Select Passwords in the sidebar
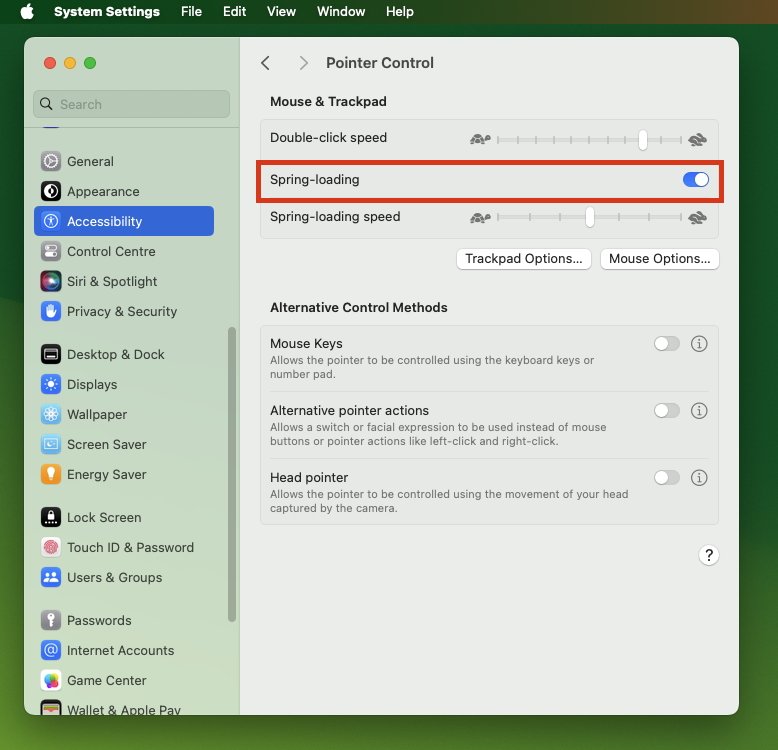 (124, 620)
